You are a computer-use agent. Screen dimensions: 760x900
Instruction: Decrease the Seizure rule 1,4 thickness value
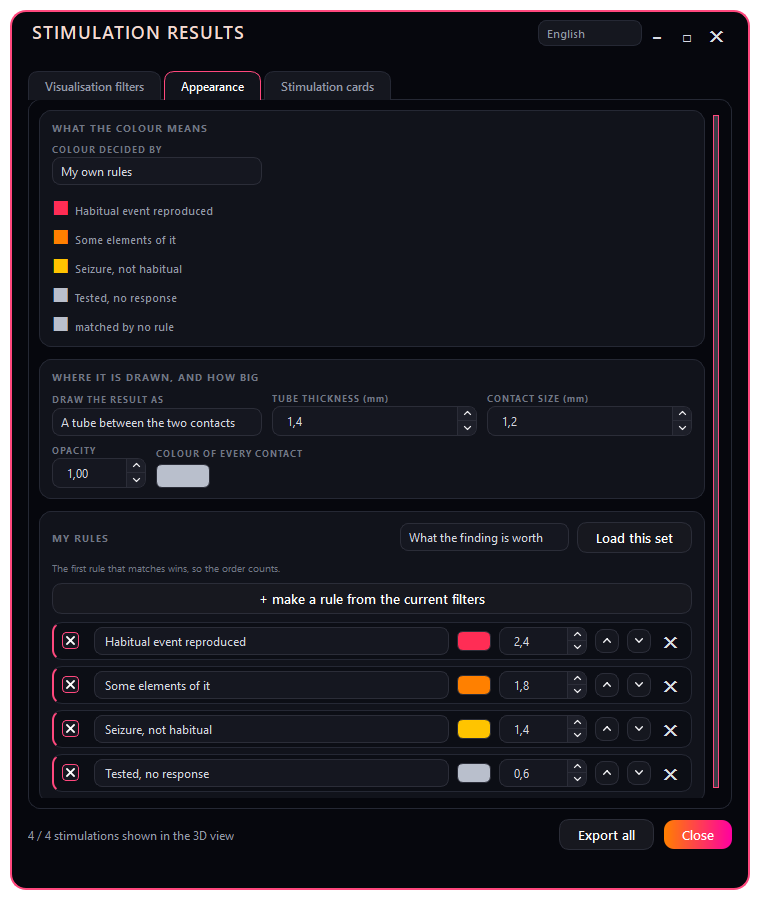pos(577,736)
